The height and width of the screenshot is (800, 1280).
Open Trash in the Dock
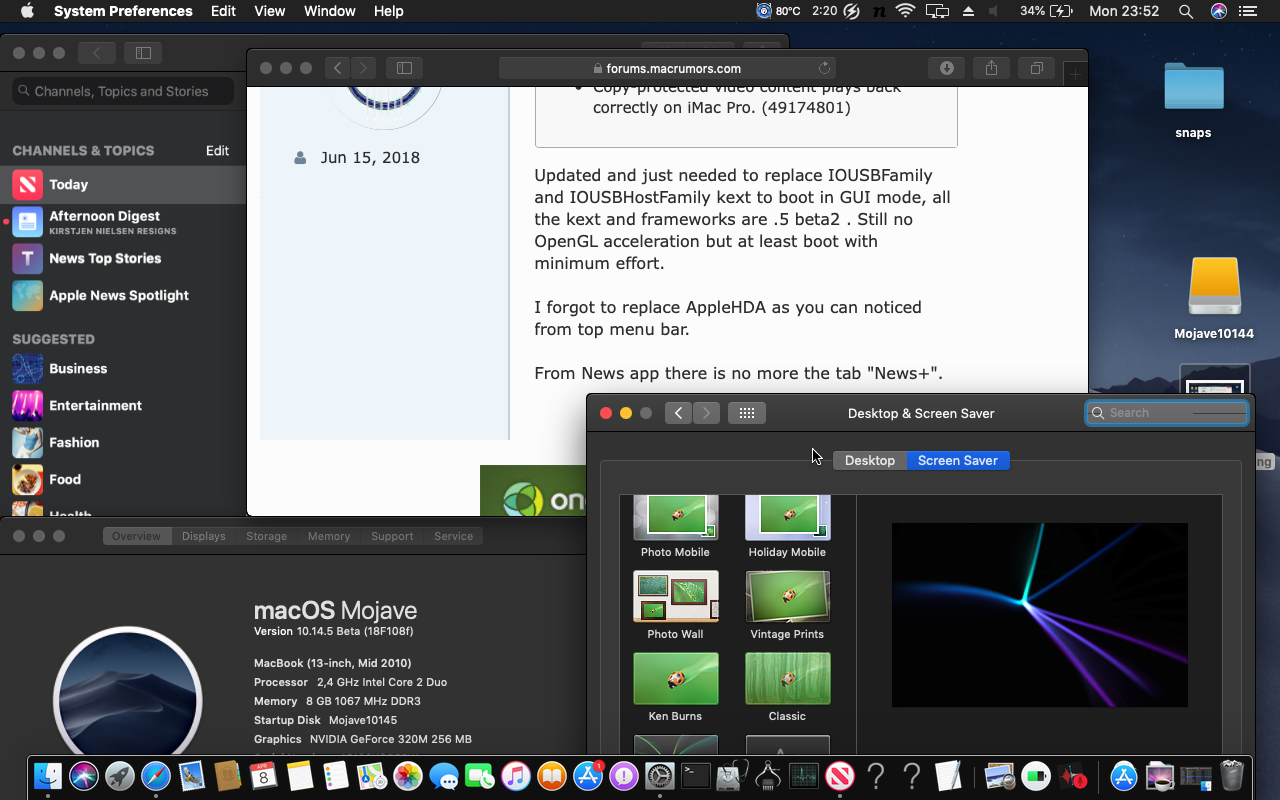pyautogui.click(x=1232, y=776)
